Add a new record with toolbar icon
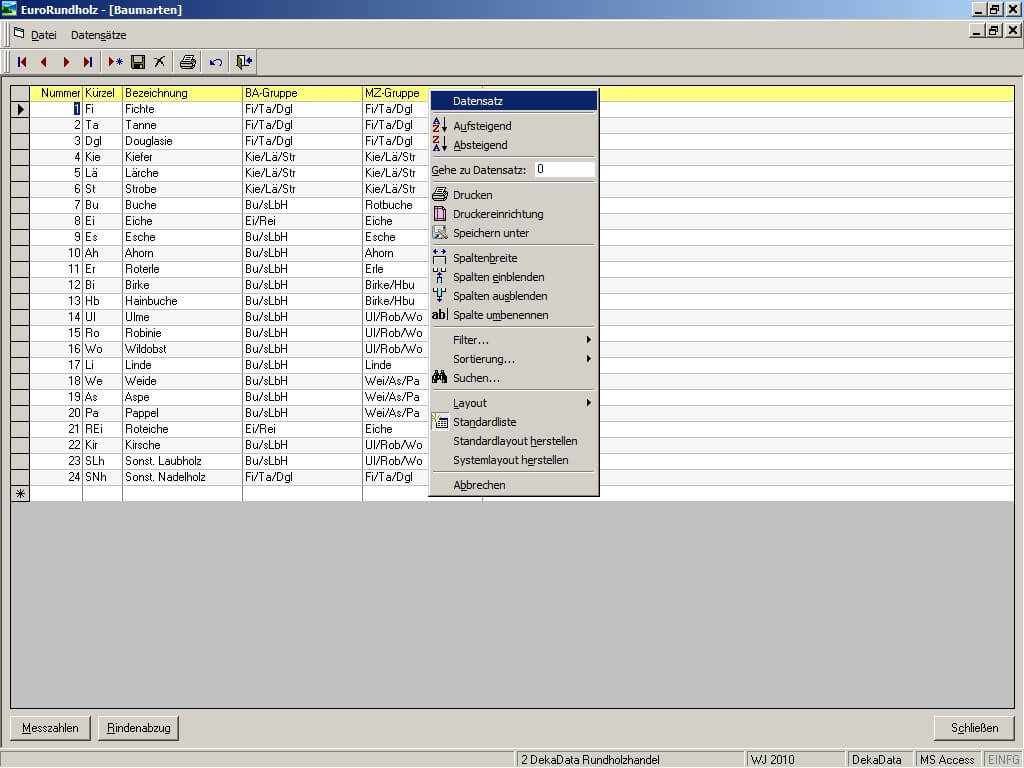 click(116, 62)
